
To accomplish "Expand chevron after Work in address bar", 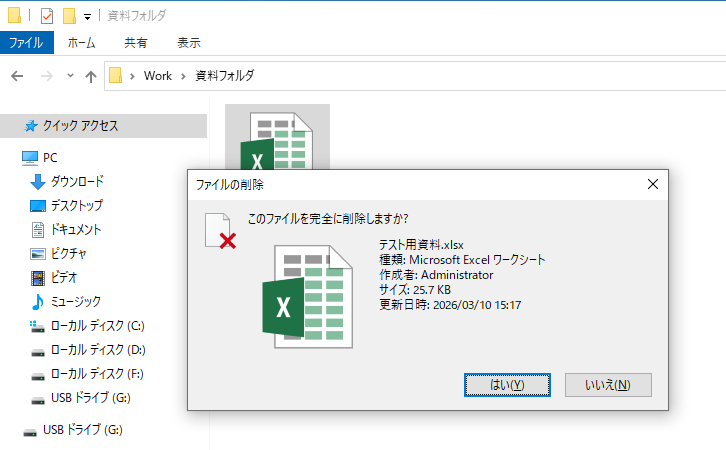I will point(183,76).
